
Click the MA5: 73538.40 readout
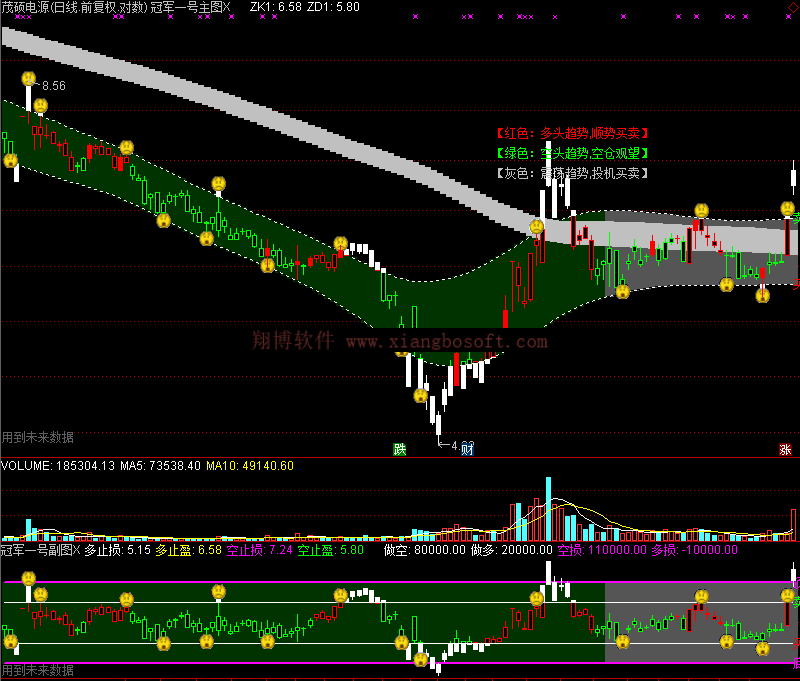[160, 466]
